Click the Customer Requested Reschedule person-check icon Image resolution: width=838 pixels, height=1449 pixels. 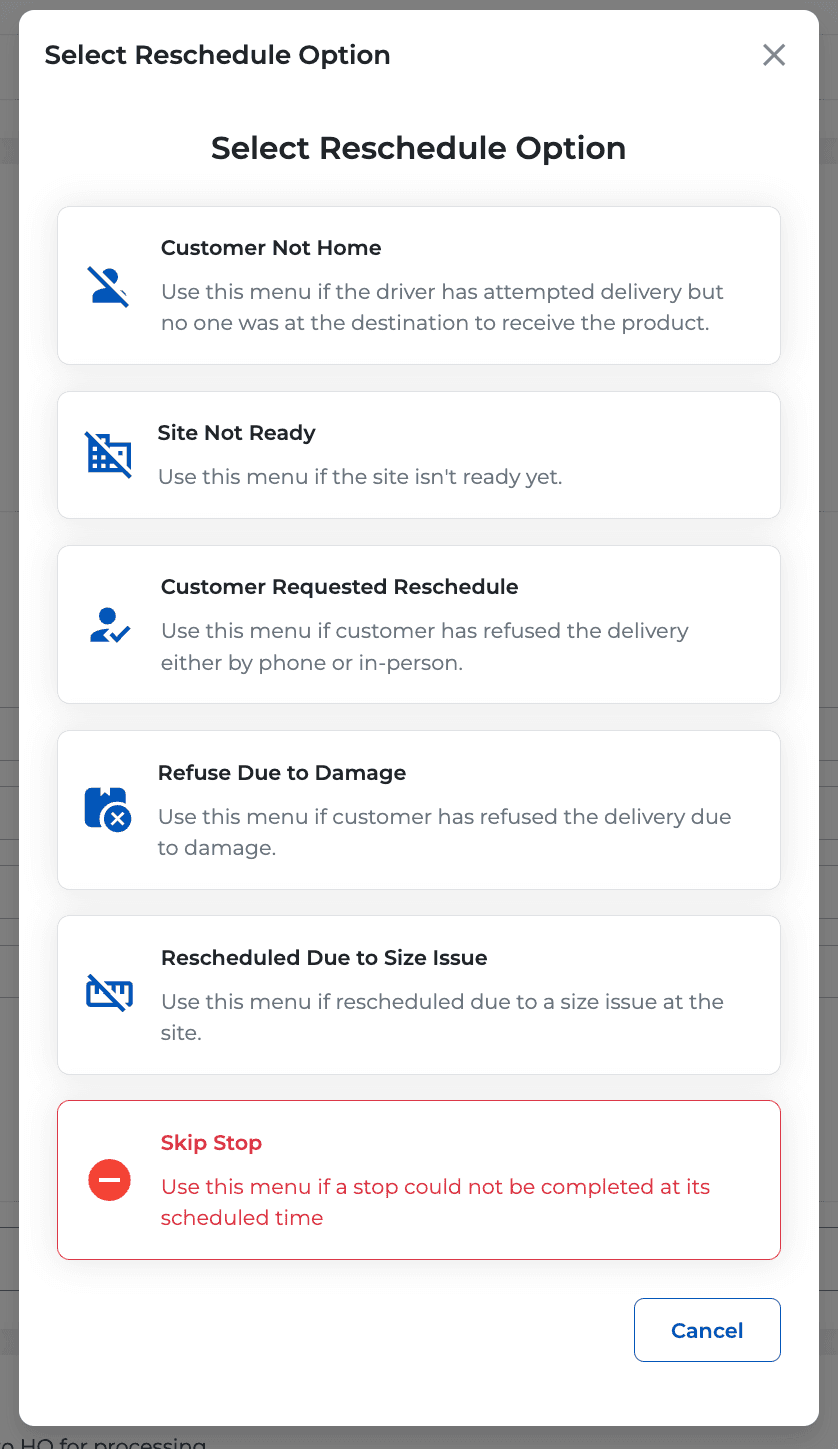(x=109, y=625)
